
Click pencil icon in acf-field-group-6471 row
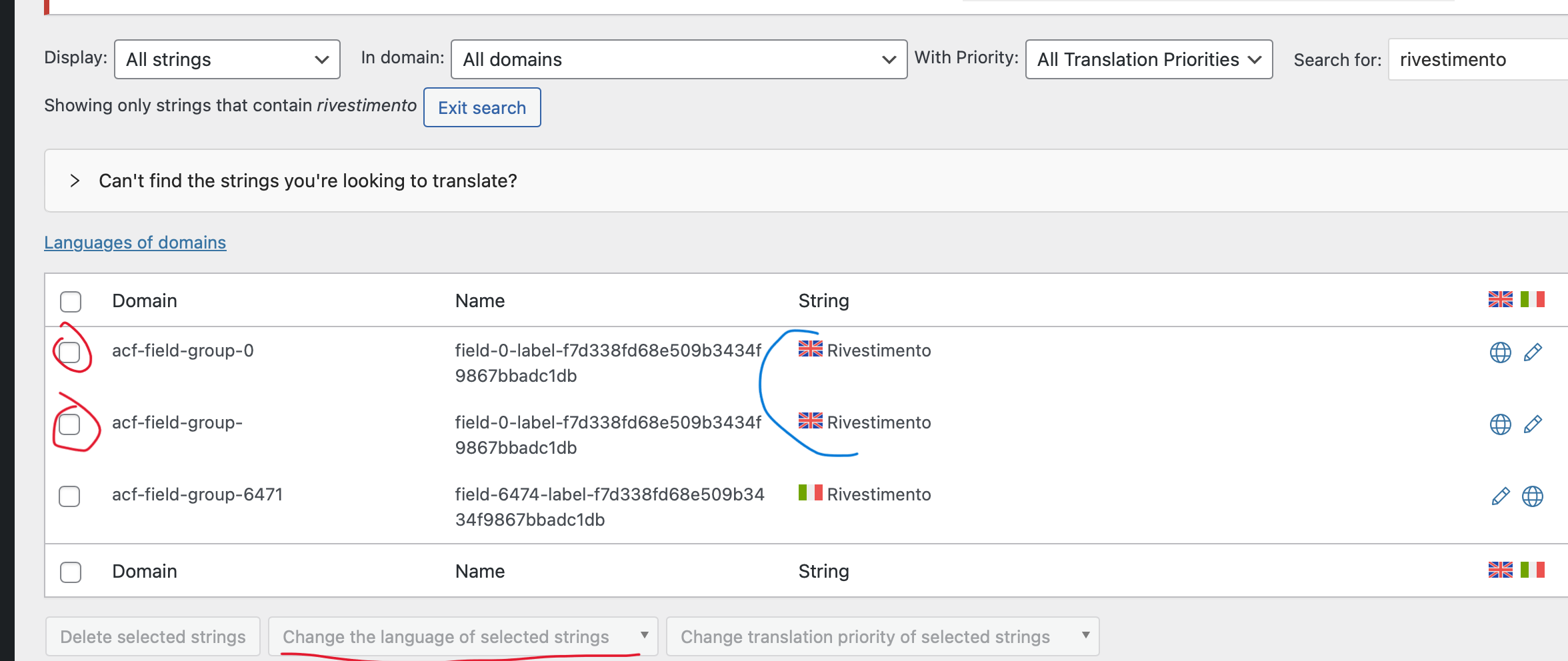[x=1500, y=496]
